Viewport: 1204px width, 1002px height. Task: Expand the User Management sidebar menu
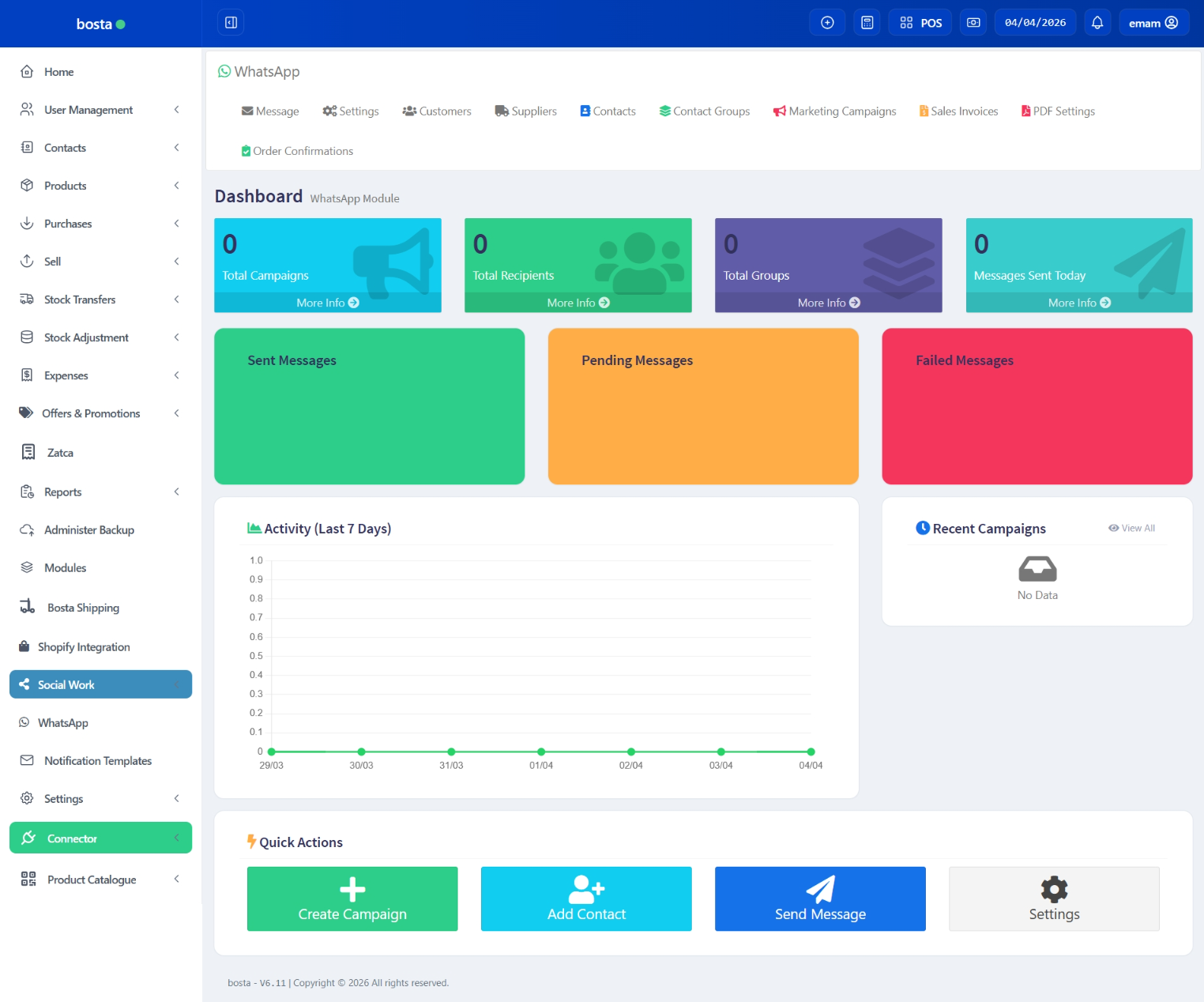(x=176, y=110)
